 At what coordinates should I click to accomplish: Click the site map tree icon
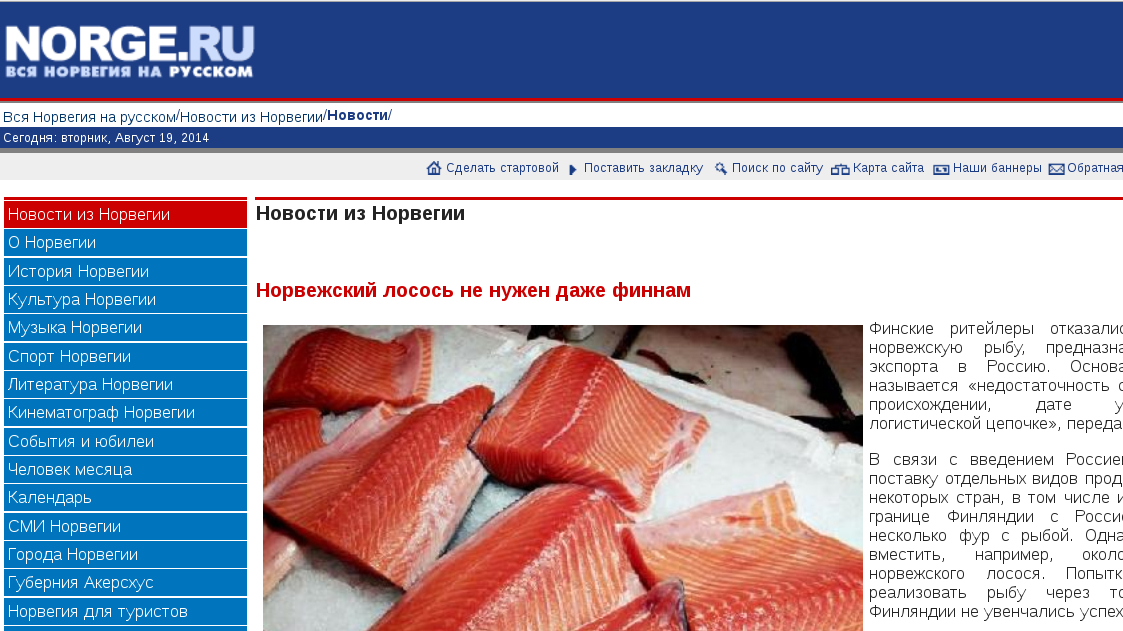click(x=840, y=169)
